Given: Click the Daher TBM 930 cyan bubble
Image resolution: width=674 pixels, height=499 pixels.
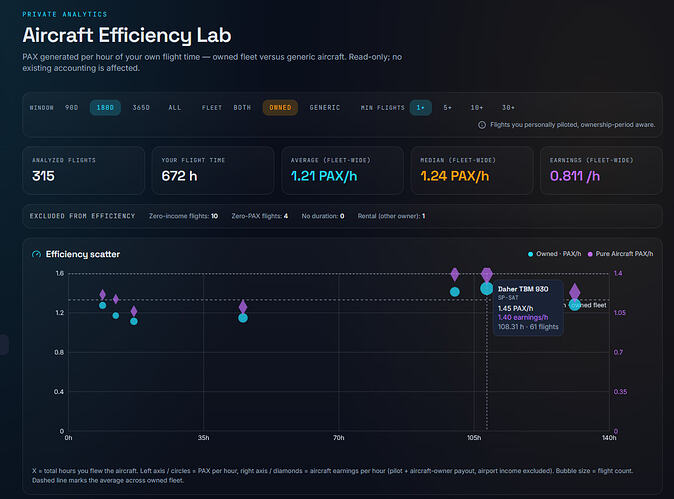Looking at the screenshot, I should coord(487,288).
